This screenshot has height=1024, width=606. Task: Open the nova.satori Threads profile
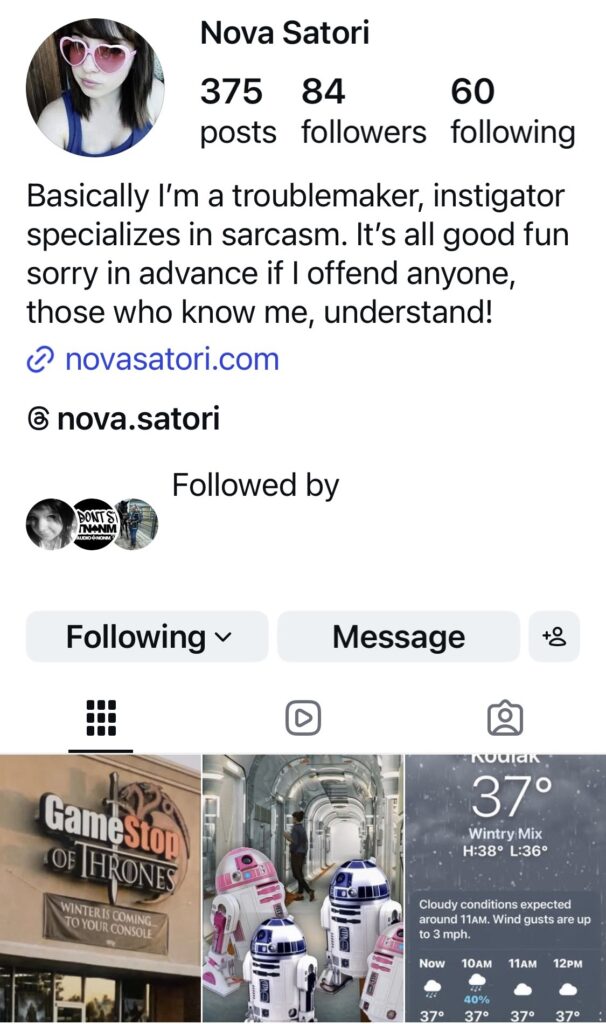(x=139, y=419)
